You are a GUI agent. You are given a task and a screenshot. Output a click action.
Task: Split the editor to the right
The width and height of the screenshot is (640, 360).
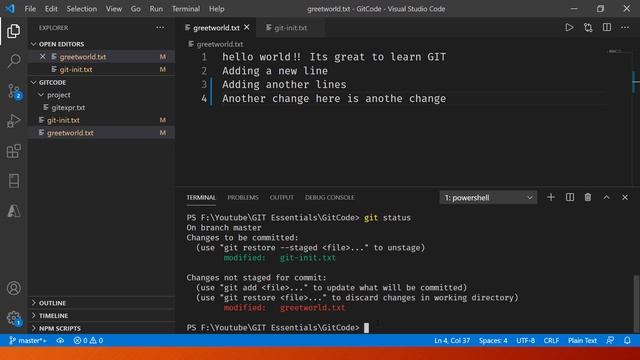click(x=607, y=28)
